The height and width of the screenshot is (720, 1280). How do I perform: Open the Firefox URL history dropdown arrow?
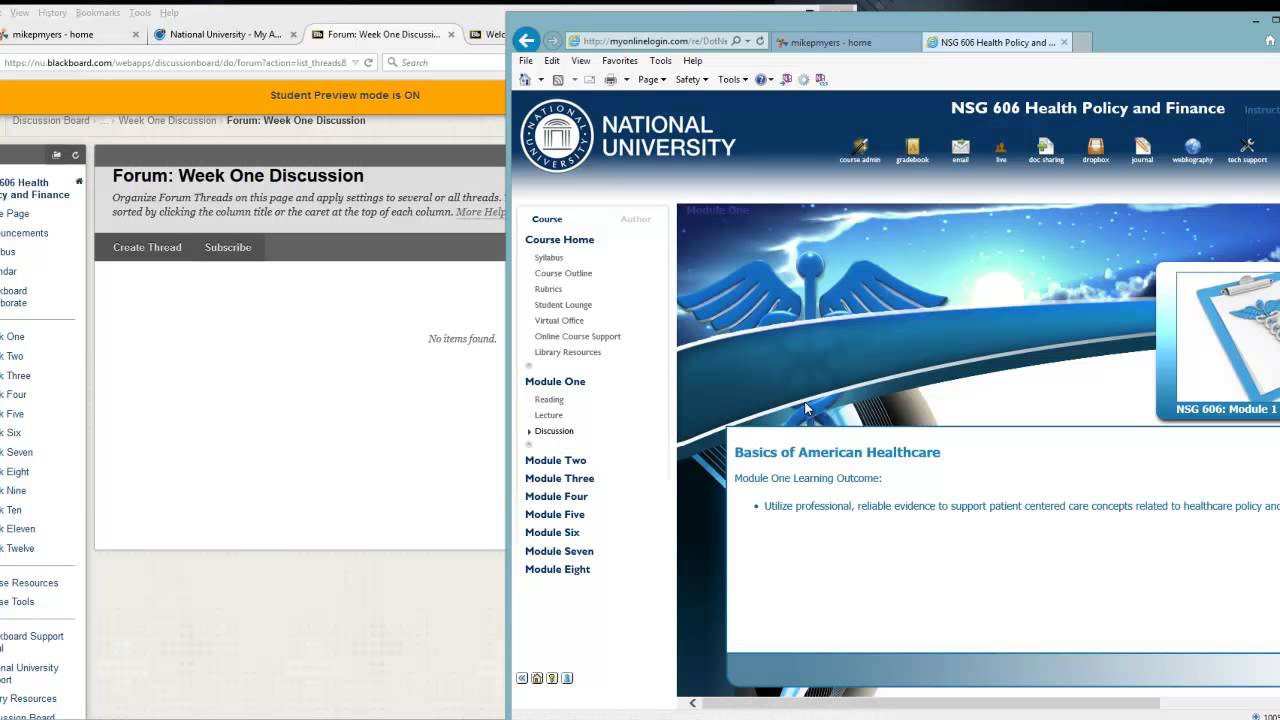click(355, 62)
